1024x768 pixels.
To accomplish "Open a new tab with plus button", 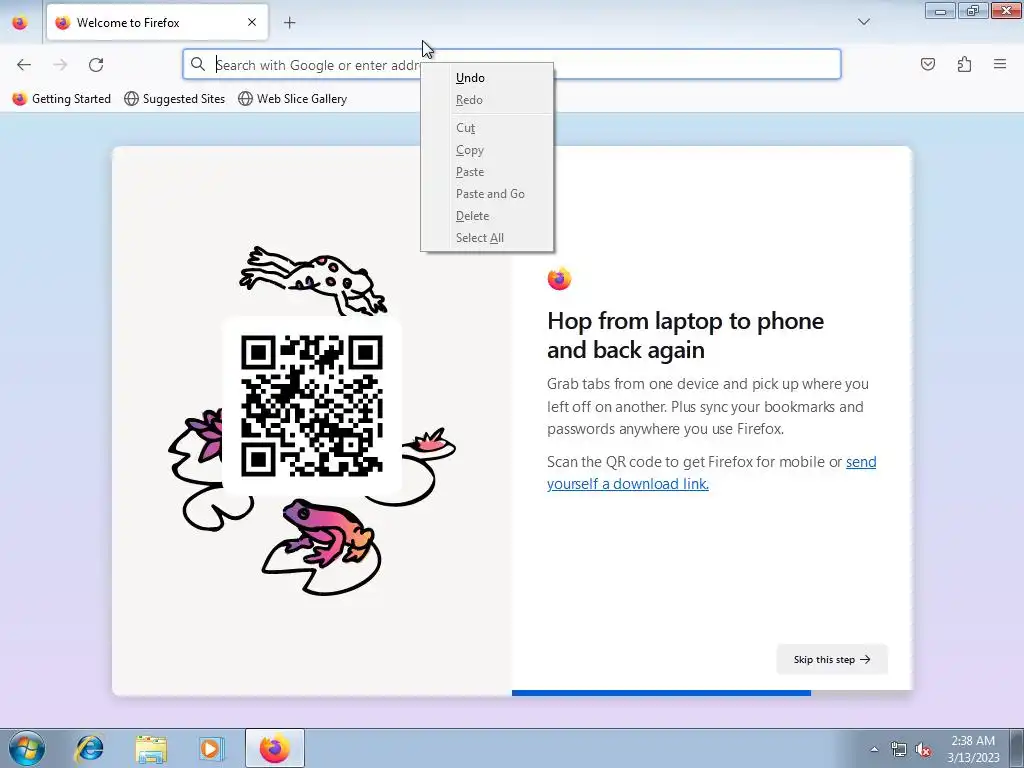I will [x=289, y=23].
